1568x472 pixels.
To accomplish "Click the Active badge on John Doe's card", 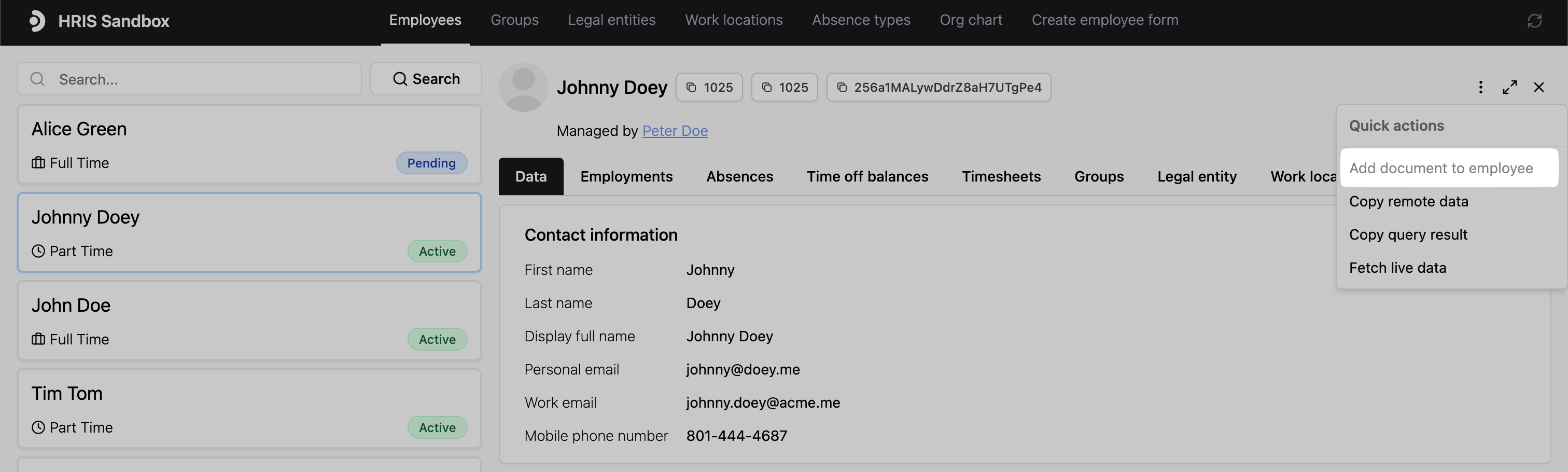I will 437,339.
